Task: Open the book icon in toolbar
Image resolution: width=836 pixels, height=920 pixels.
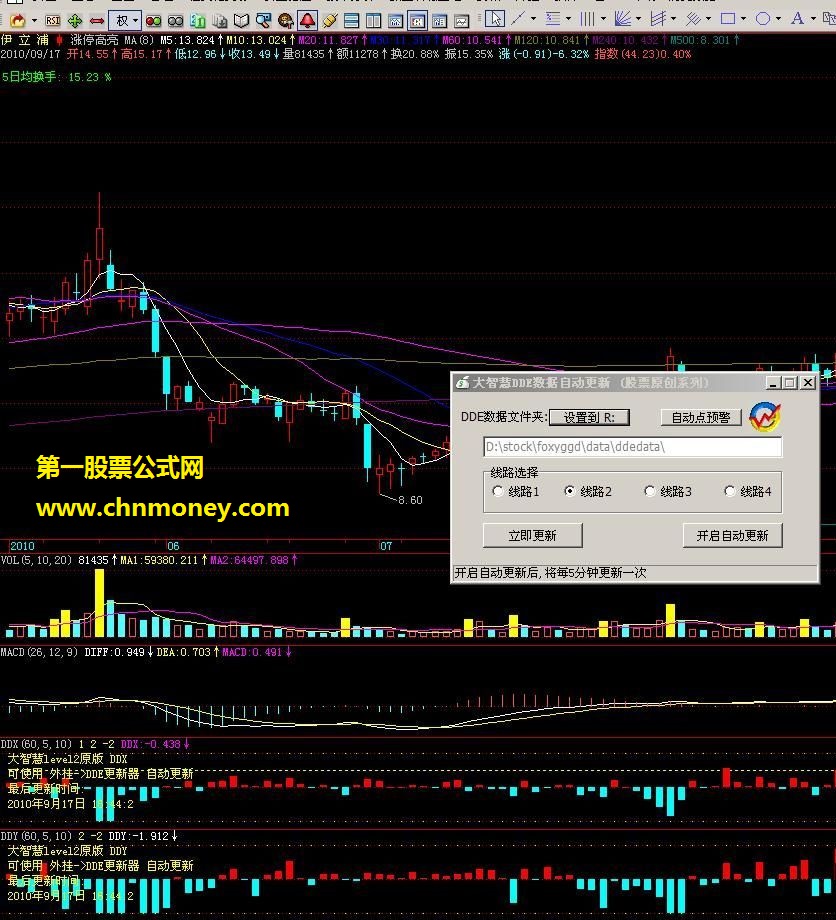Action: coord(241,21)
